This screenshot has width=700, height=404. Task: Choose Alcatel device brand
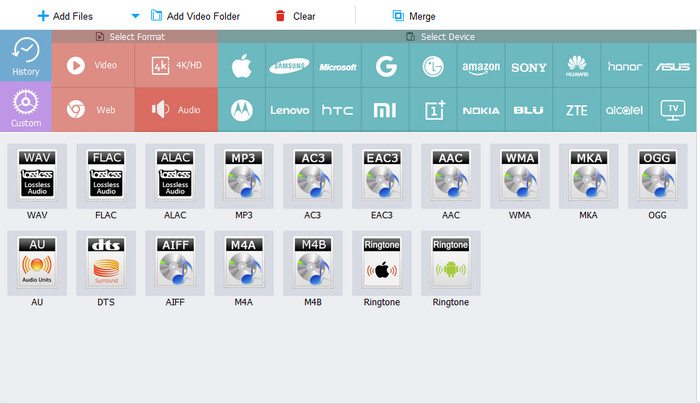click(625, 110)
